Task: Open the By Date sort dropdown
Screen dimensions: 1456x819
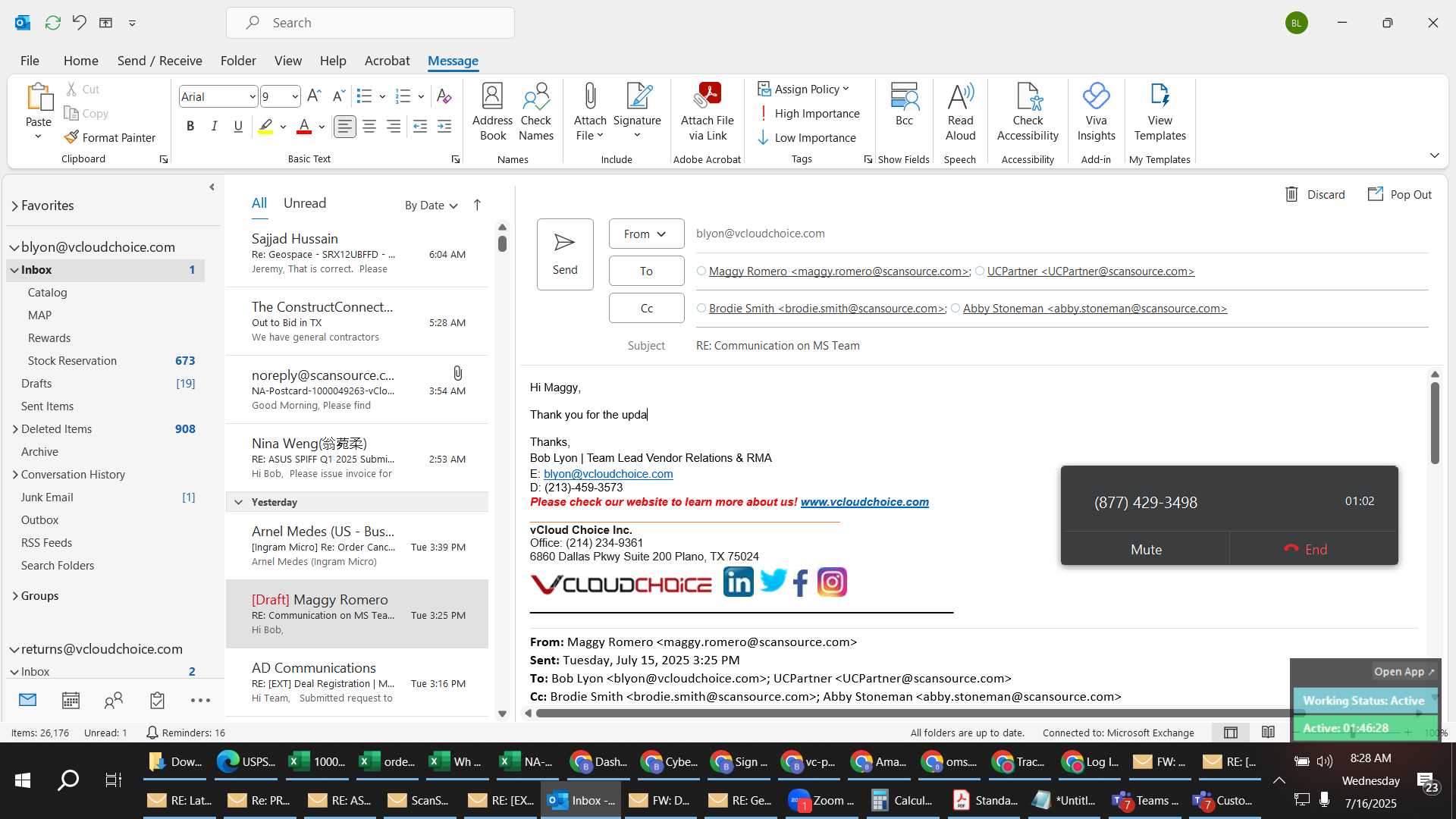Action: pyautogui.click(x=431, y=206)
